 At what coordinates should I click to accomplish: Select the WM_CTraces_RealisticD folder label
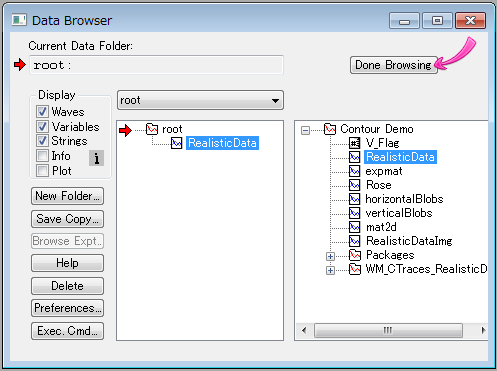coord(426,269)
